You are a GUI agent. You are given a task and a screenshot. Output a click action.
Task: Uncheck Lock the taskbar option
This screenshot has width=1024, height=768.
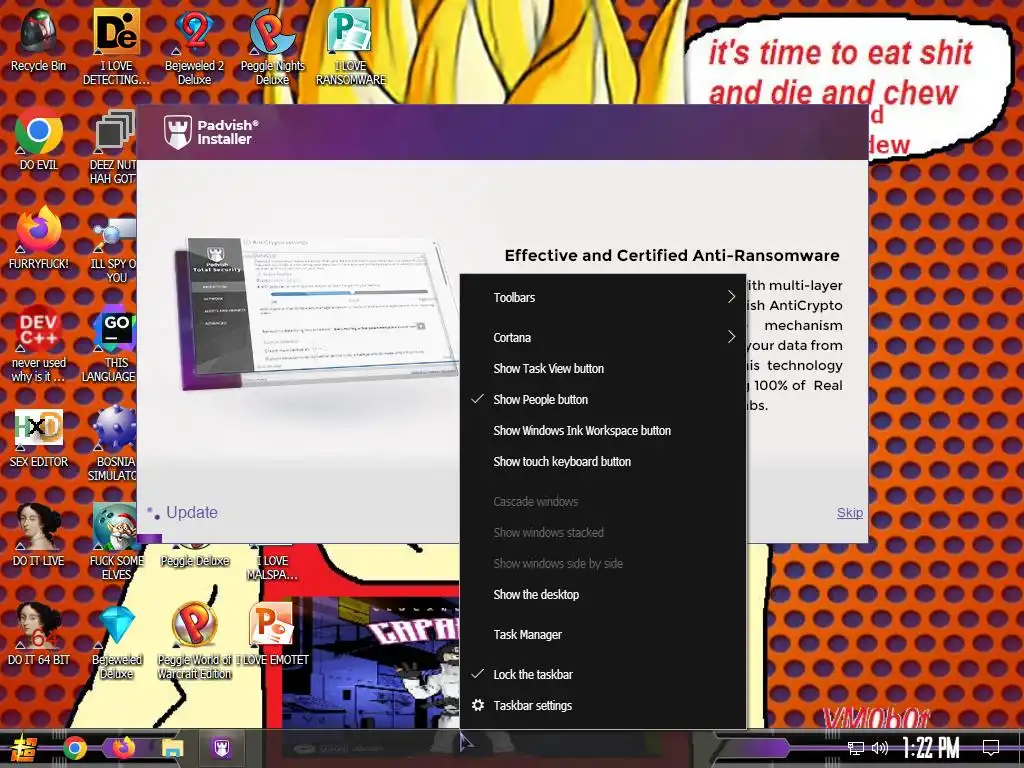click(603, 675)
